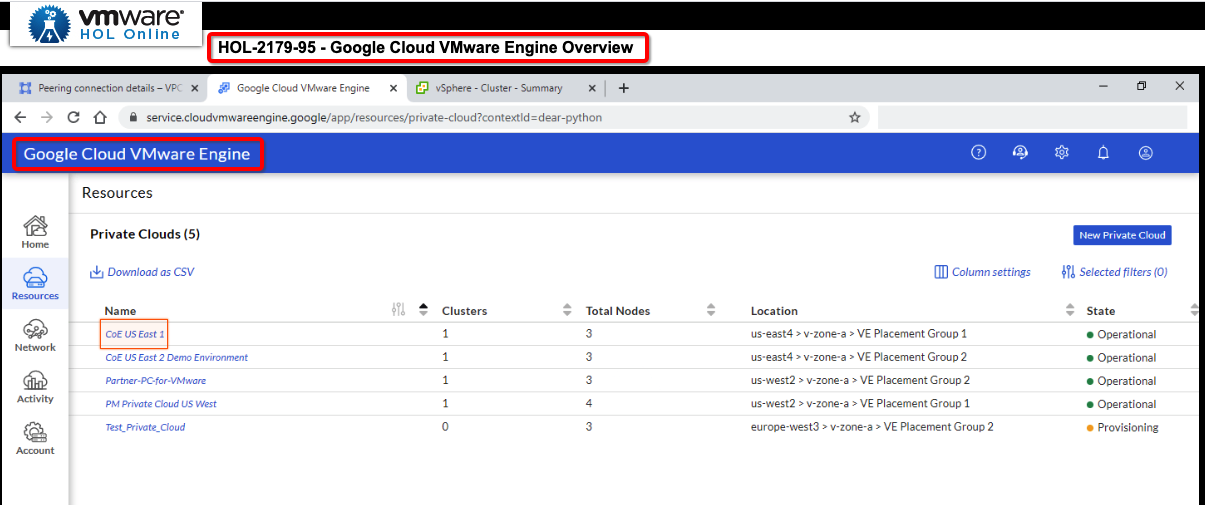Click the Clusters value 0 cell
The image size is (1205, 505).
point(445,427)
